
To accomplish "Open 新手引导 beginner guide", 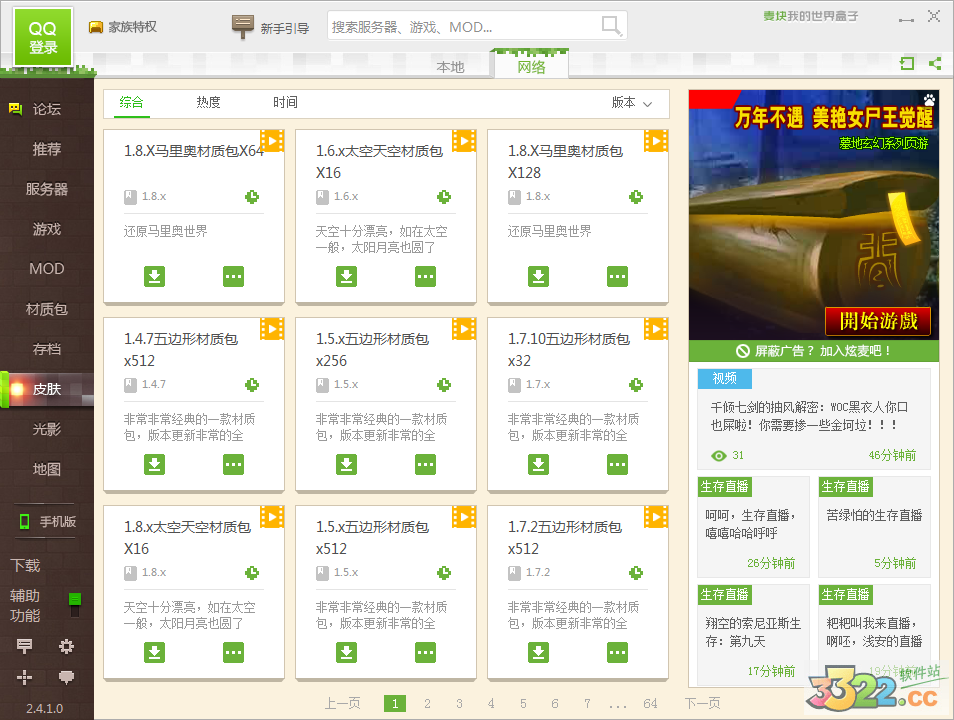I will 271,28.
